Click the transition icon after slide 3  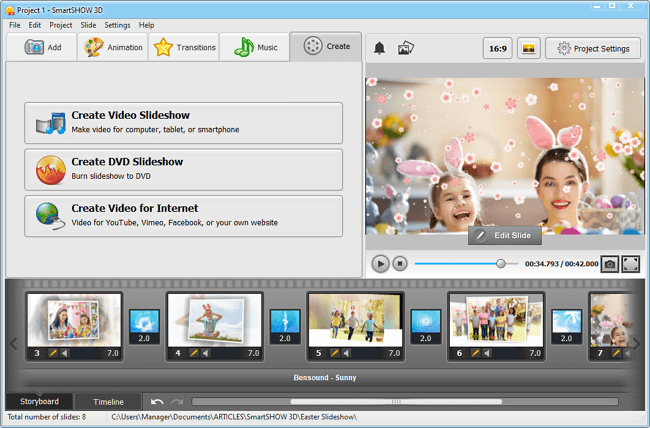pos(144,322)
